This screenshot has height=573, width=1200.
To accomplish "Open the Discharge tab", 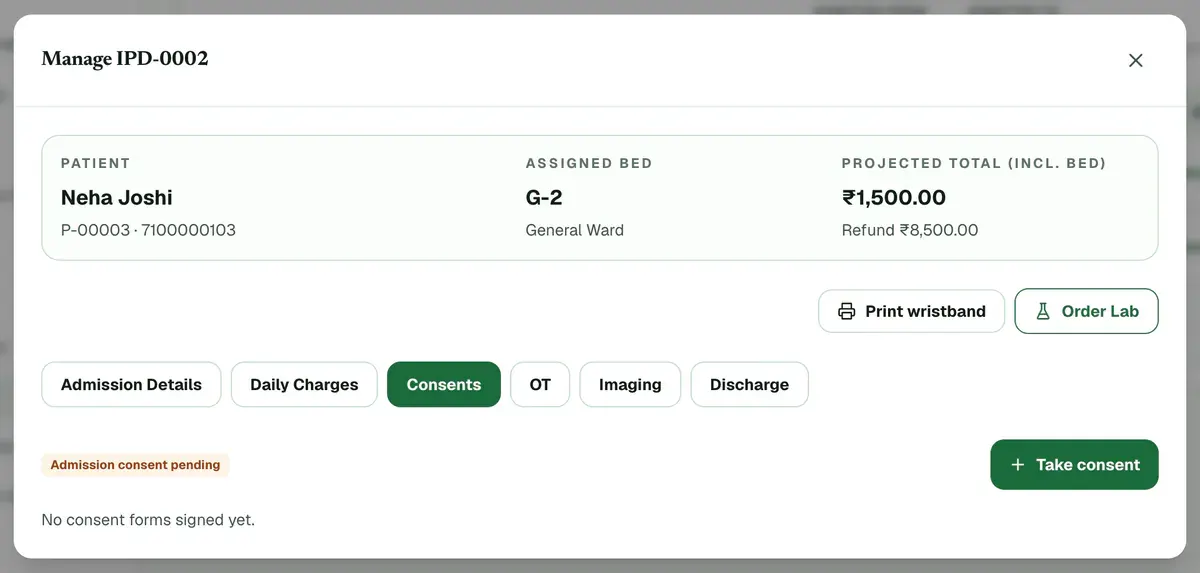I will (749, 385).
